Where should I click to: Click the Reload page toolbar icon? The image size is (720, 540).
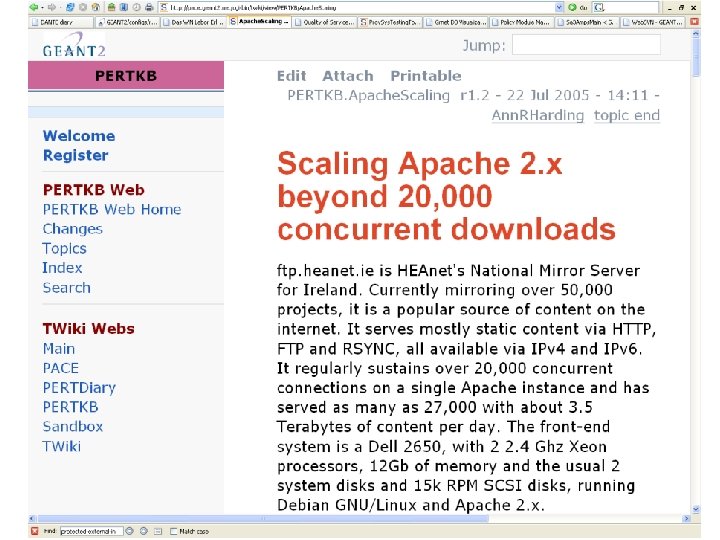click(x=70, y=7)
